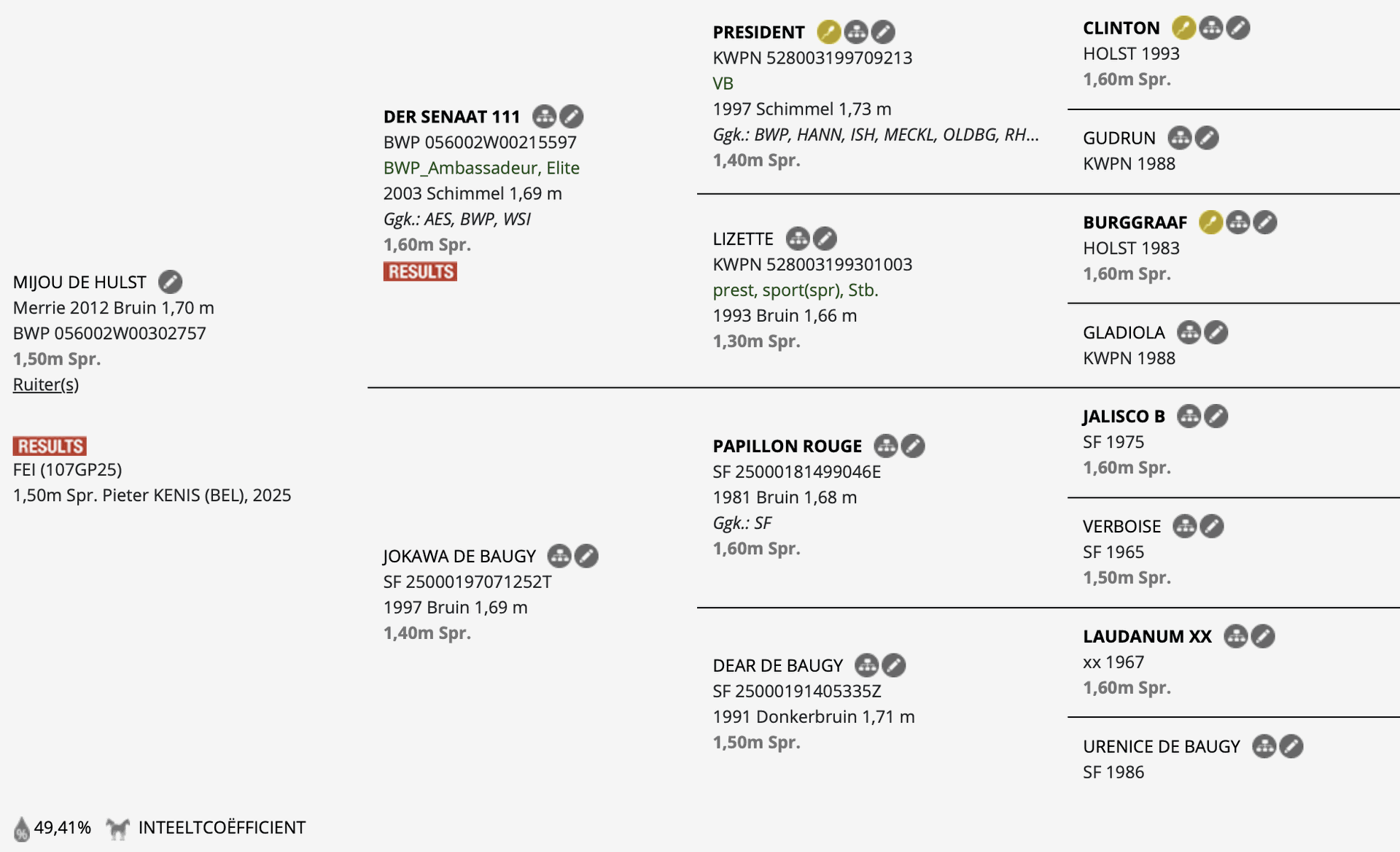This screenshot has width=1400, height=852.
Task: Click the edit pencil icon for URENICE DE BAUGY
Action: [1291, 746]
